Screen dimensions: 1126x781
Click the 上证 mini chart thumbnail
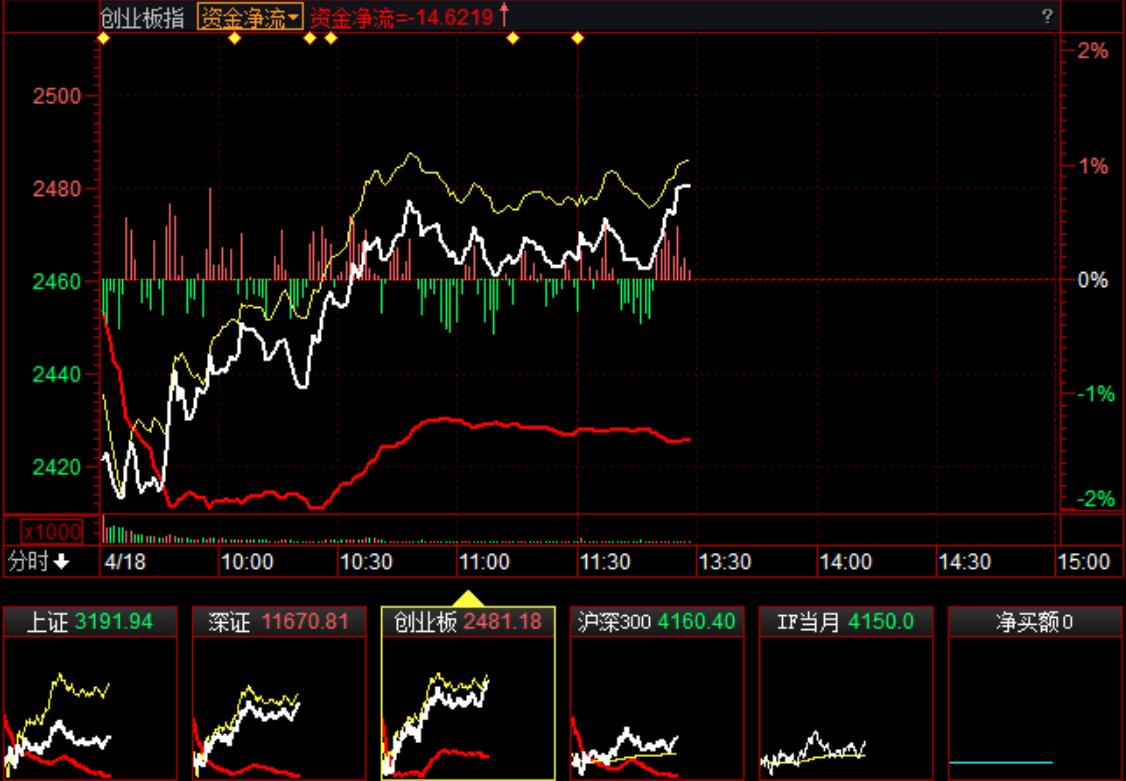90,708
